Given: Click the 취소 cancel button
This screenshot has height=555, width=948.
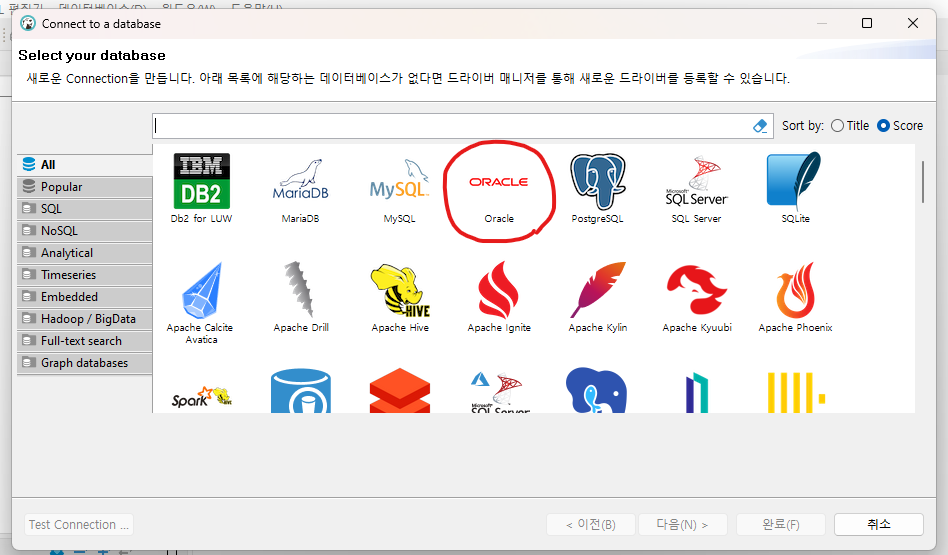Looking at the screenshot, I should (879, 525).
